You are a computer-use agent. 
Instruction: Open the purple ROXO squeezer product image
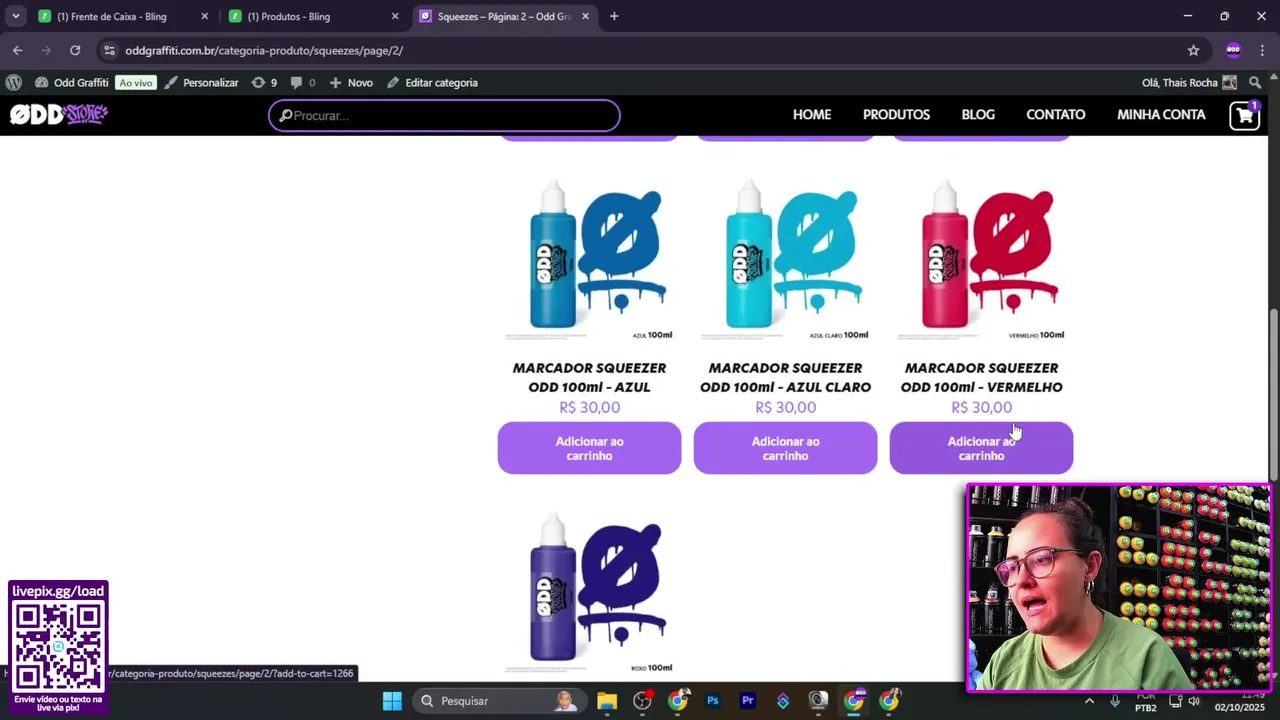point(589,593)
